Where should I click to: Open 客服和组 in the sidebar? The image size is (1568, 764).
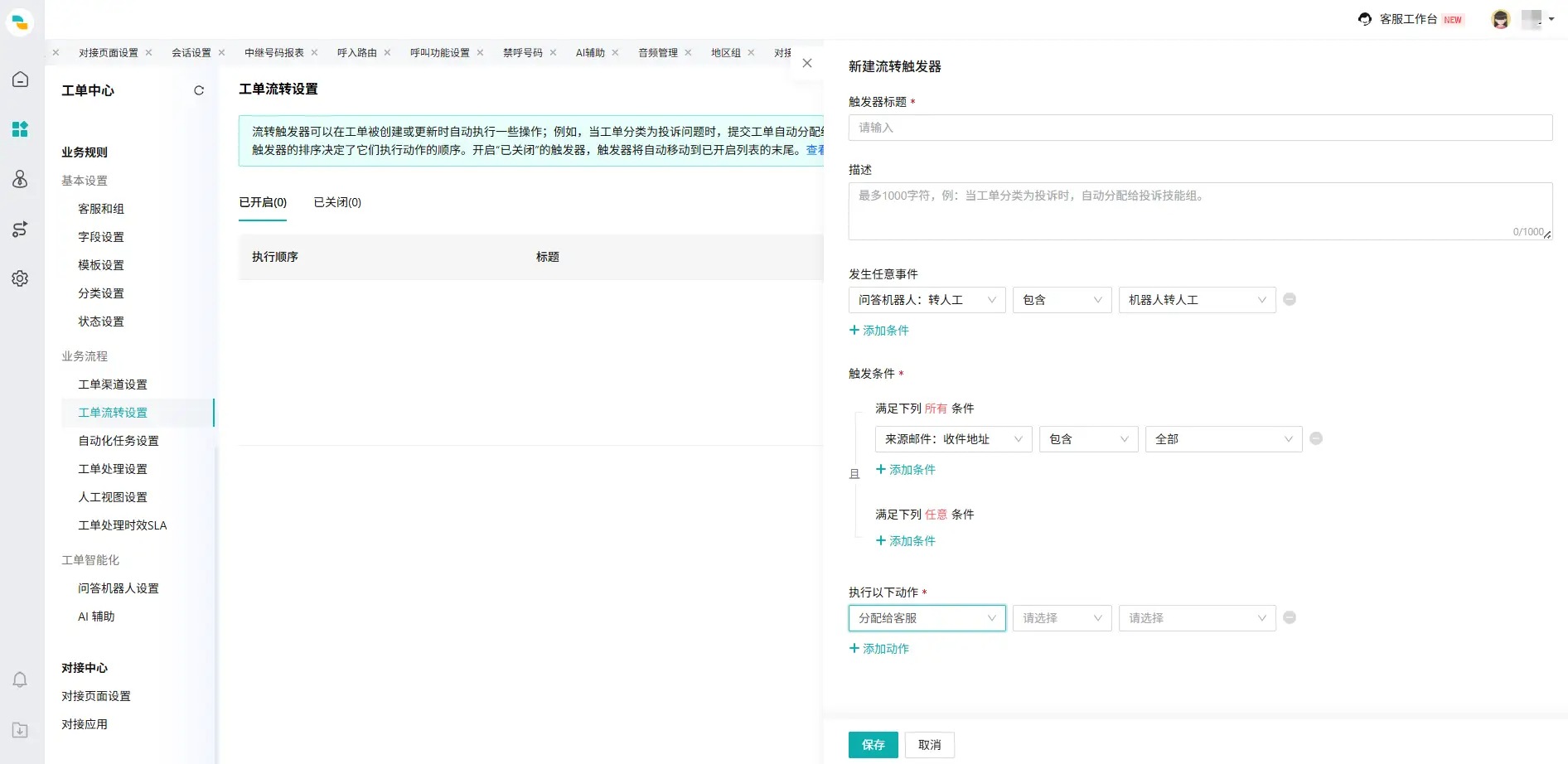tap(101, 209)
